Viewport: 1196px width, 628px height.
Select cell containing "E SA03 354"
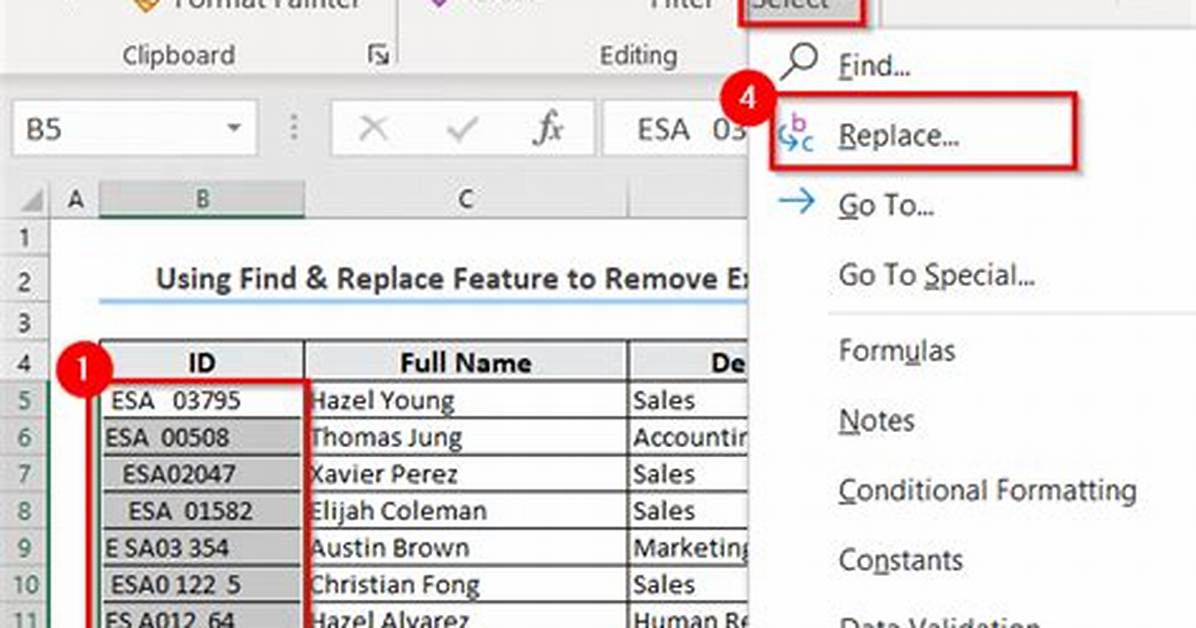coord(202,548)
